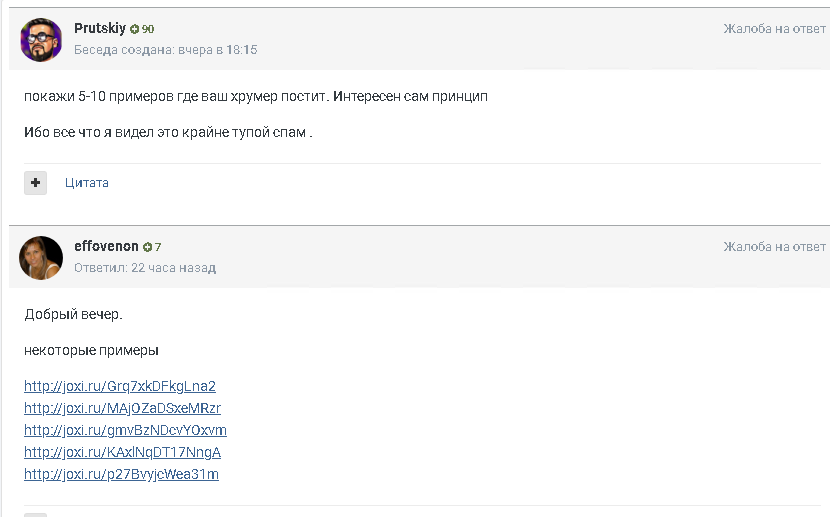
Task: Open the joxi.ru/Grq7xkDFkgLna2 link
Action: tap(120, 386)
